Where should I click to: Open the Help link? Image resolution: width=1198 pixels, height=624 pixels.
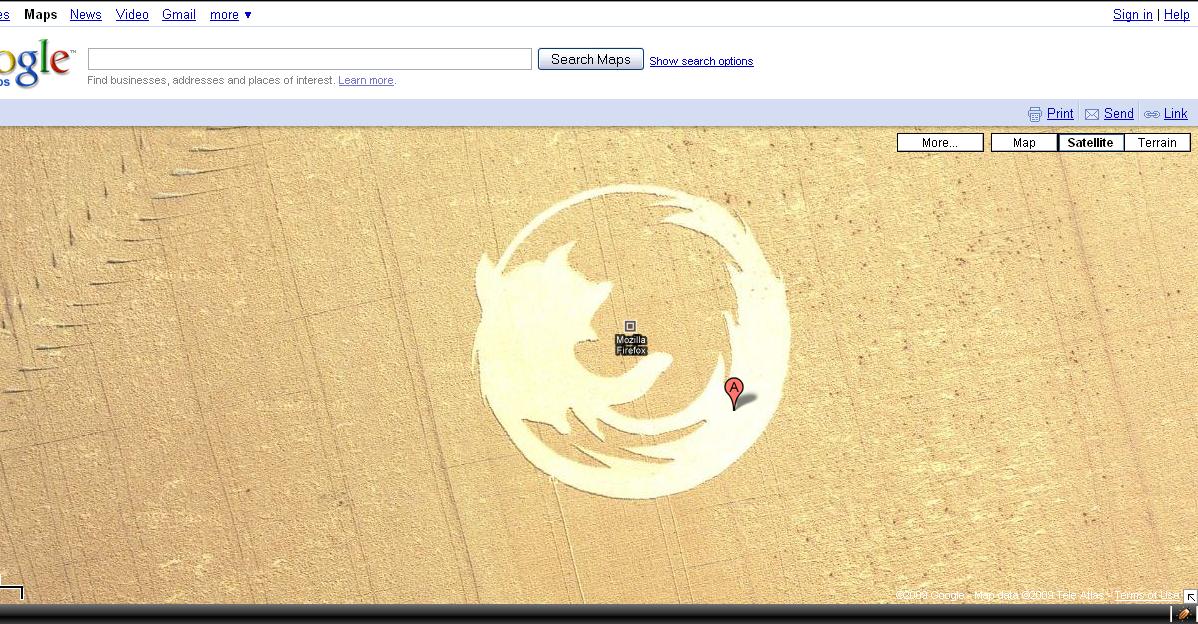pyautogui.click(x=1177, y=15)
